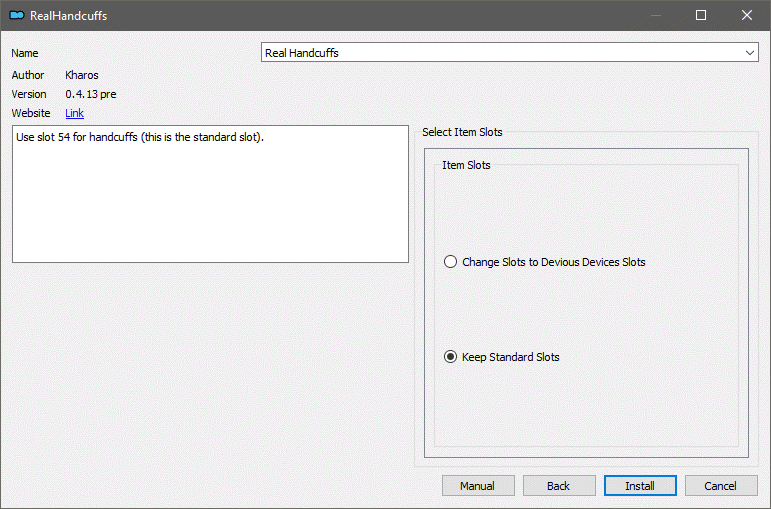Switch to Manual install mode
The height and width of the screenshot is (509, 771).
coord(478,486)
